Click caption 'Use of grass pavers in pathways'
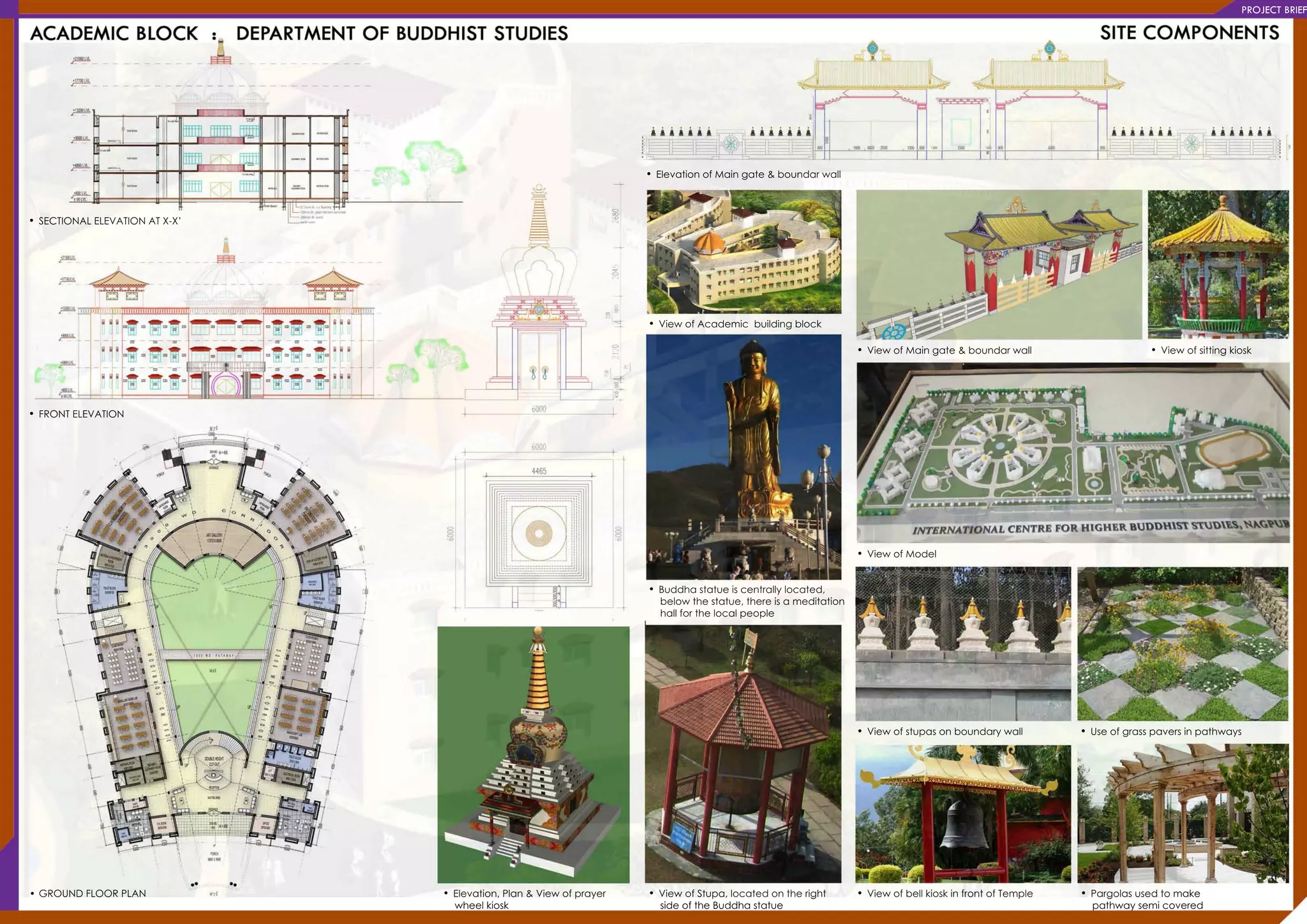 1165,731
